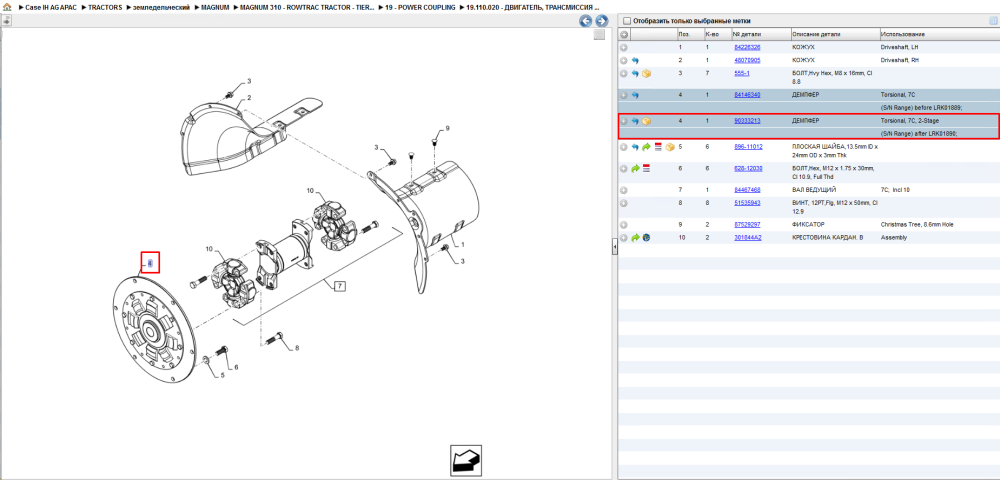Click the '№ детали' column header
The image size is (1000, 480).
coord(747,34)
